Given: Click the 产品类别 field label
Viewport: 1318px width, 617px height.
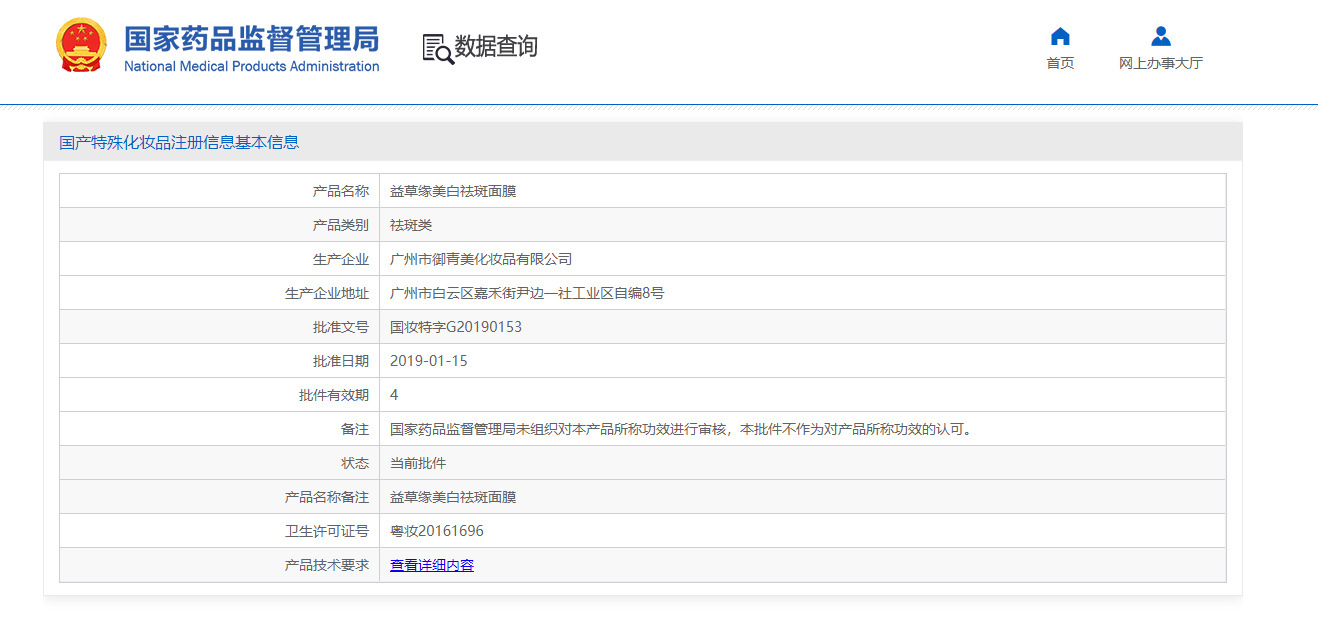Looking at the screenshot, I should (x=341, y=225).
